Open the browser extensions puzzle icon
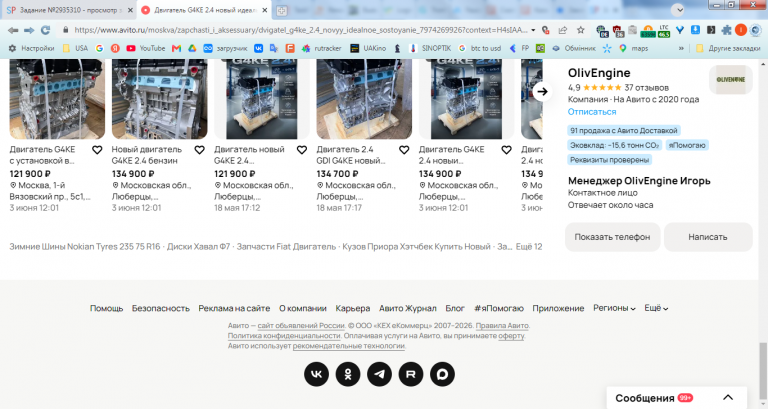Screen dimensions: 768x409 tap(726, 30)
